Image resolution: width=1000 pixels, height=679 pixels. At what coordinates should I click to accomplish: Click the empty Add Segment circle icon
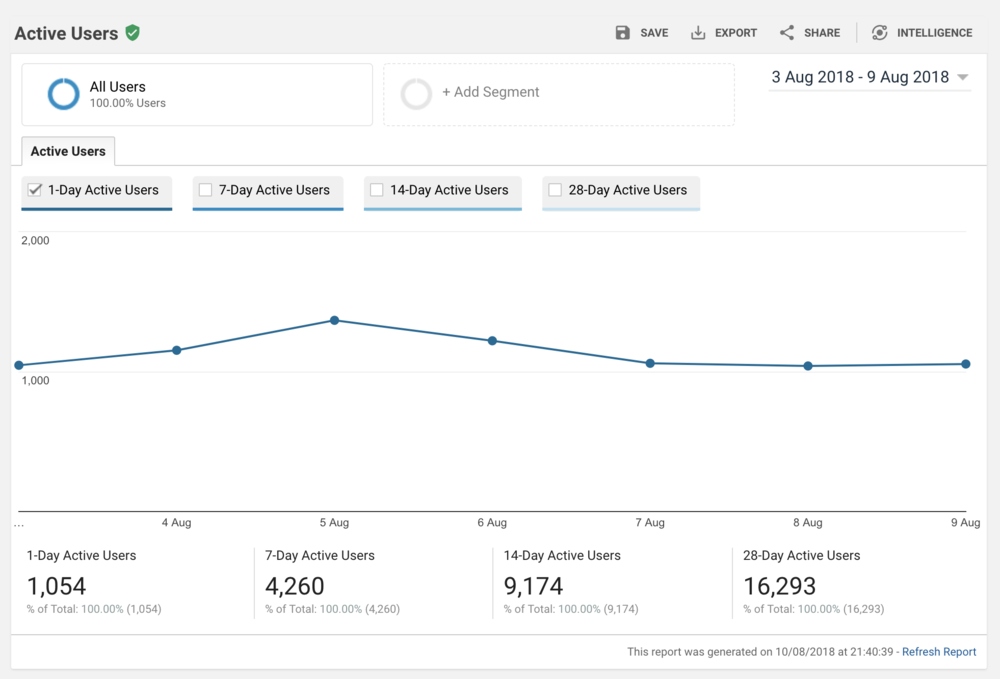(x=416, y=94)
